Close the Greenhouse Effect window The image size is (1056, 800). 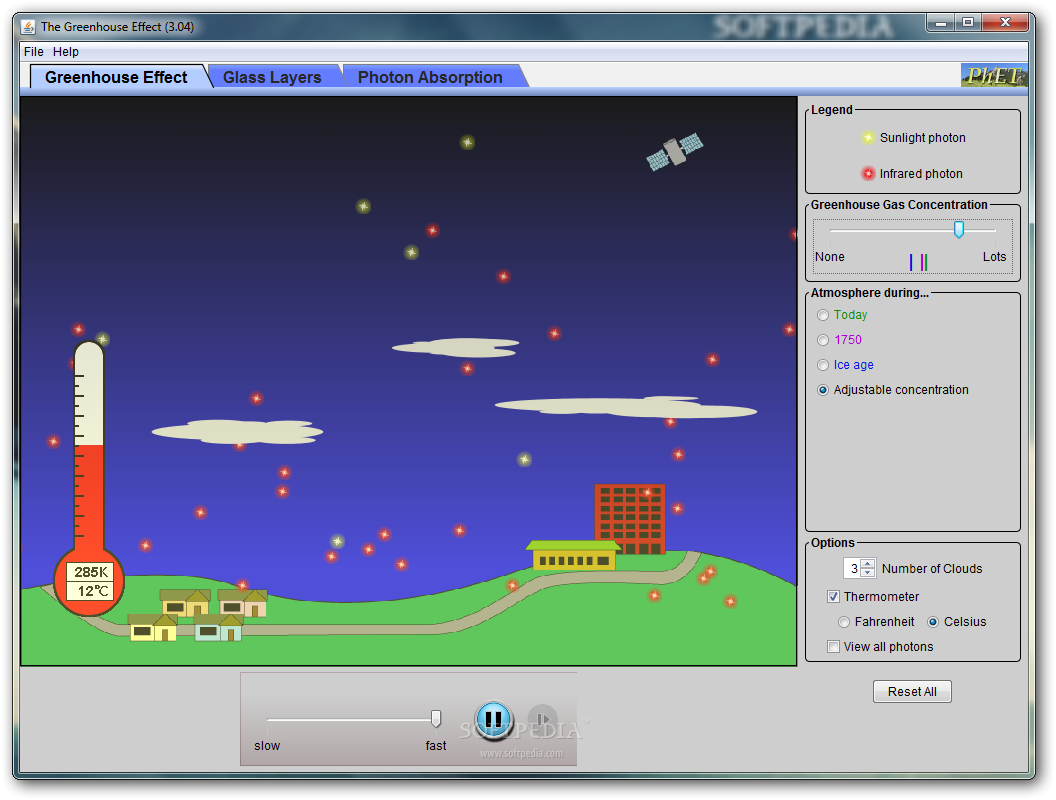(1005, 23)
